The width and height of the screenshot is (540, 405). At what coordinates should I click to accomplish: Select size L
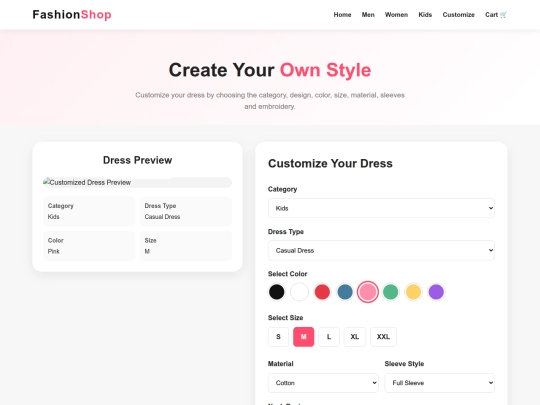point(329,337)
